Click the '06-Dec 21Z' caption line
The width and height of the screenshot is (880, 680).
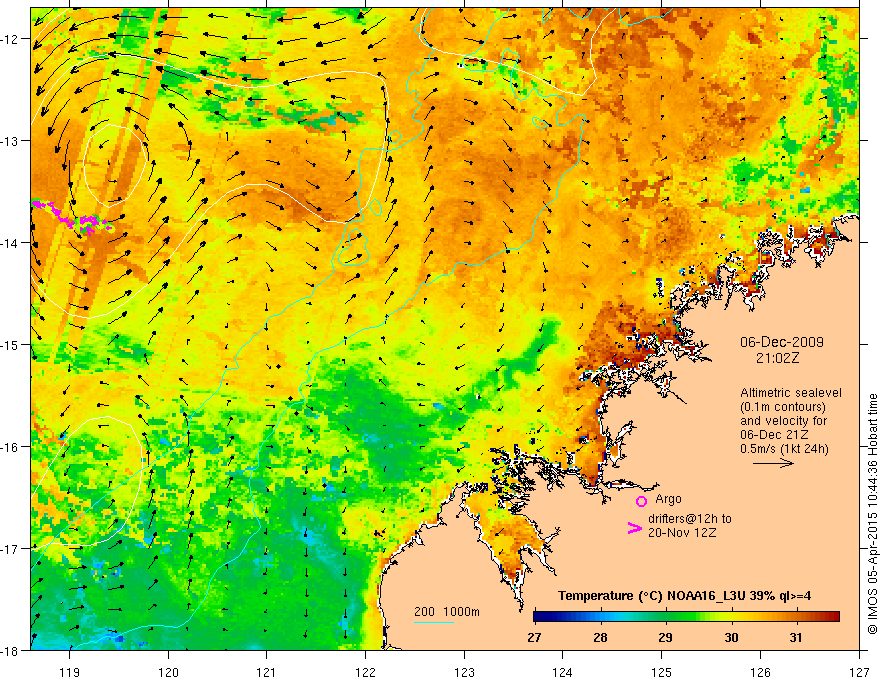click(774, 435)
